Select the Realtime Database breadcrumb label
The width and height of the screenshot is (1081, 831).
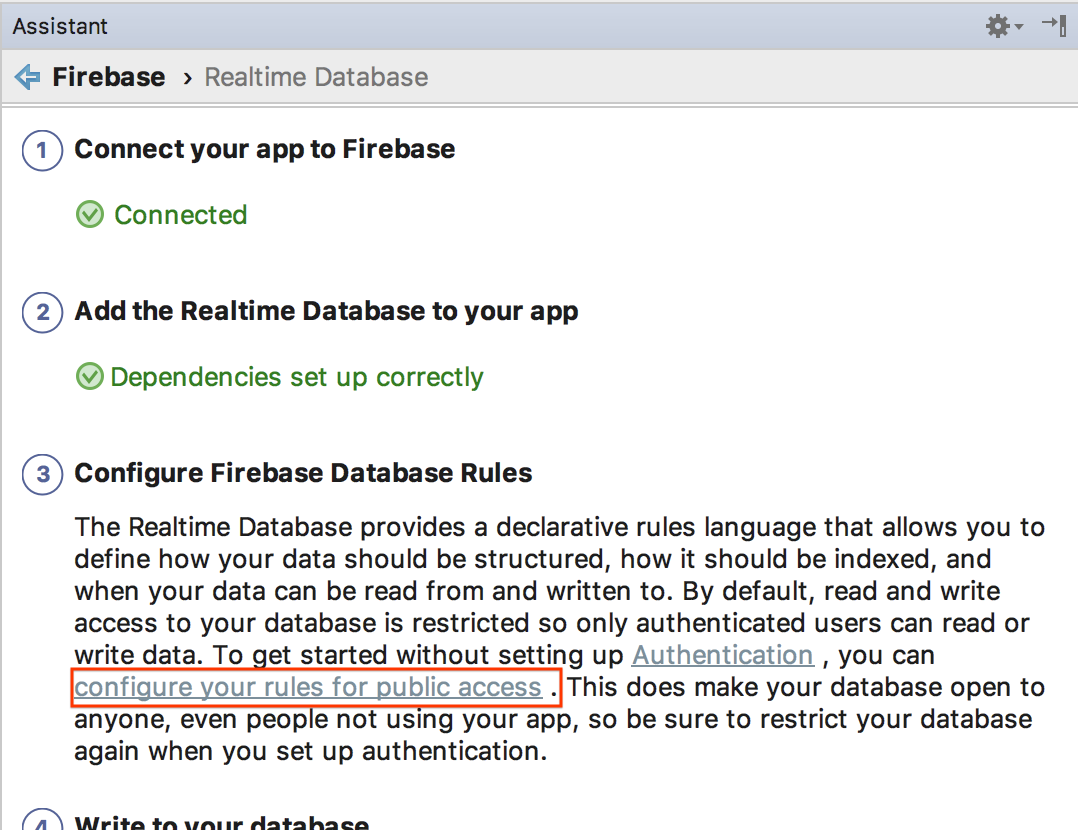316,77
